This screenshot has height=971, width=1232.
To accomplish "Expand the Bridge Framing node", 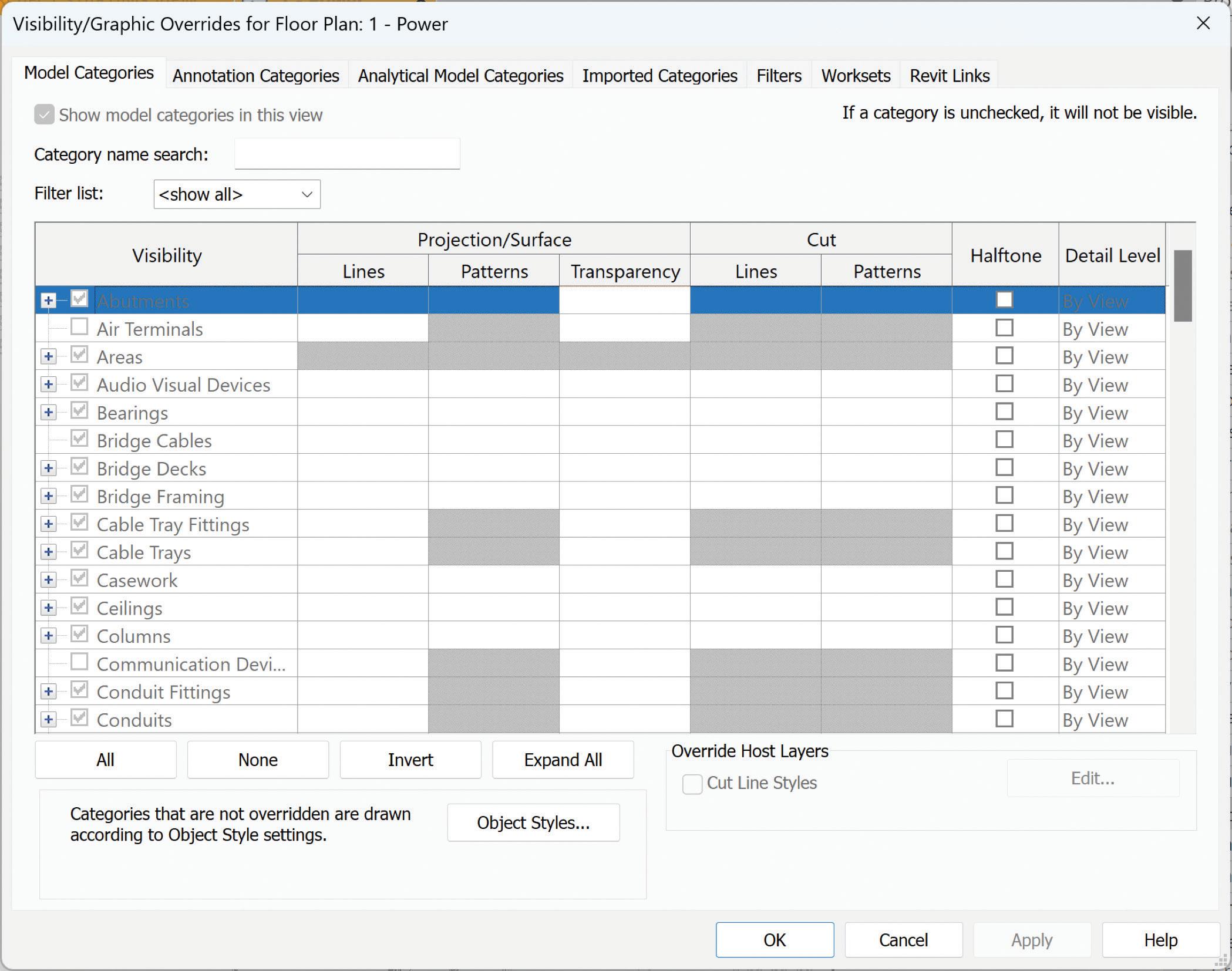I will point(49,497).
